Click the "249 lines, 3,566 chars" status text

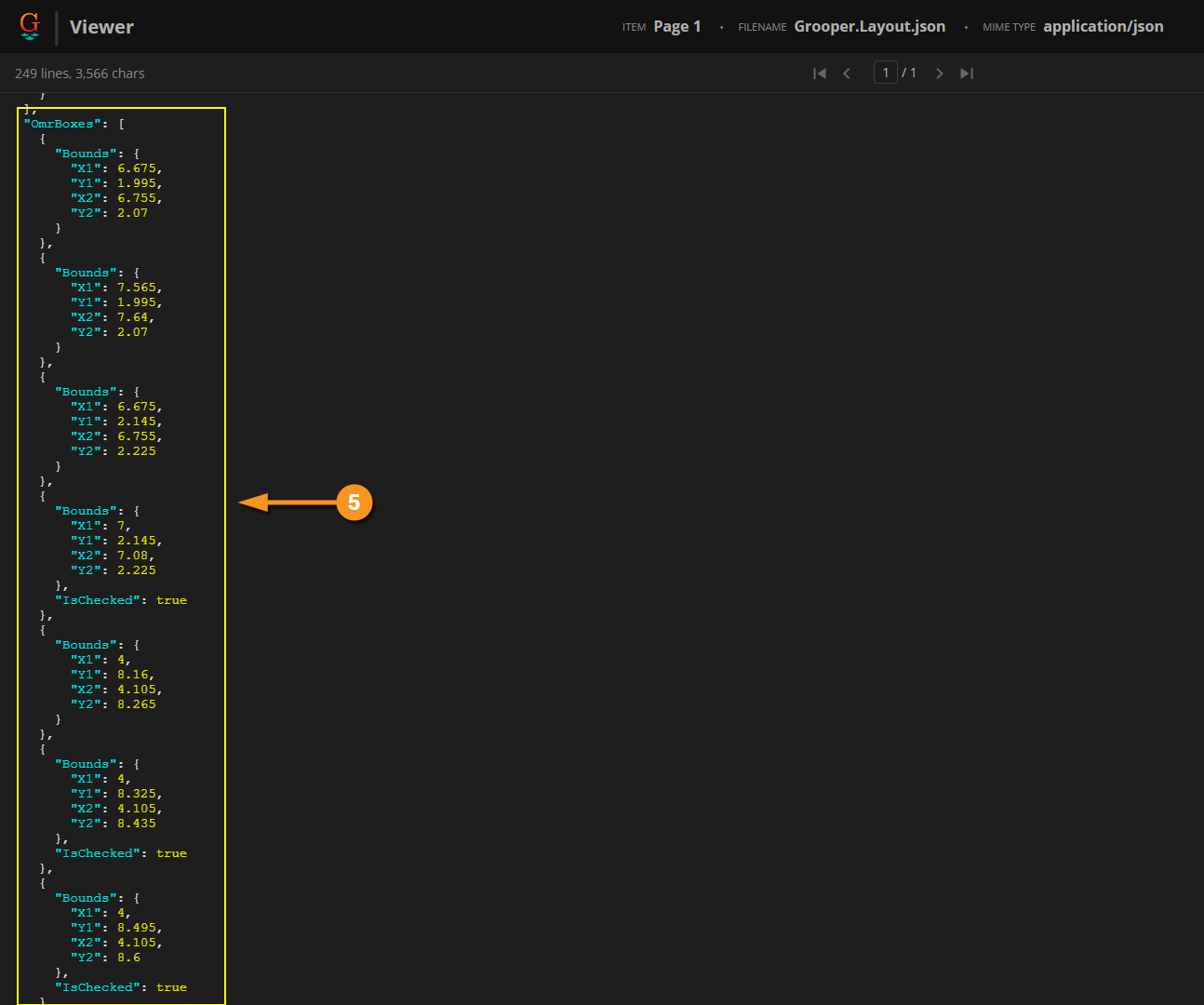80,74
